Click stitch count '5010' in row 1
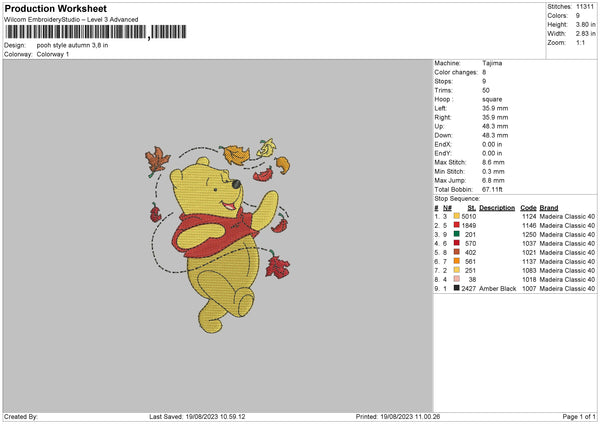600x424 pixels. tap(469, 217)
